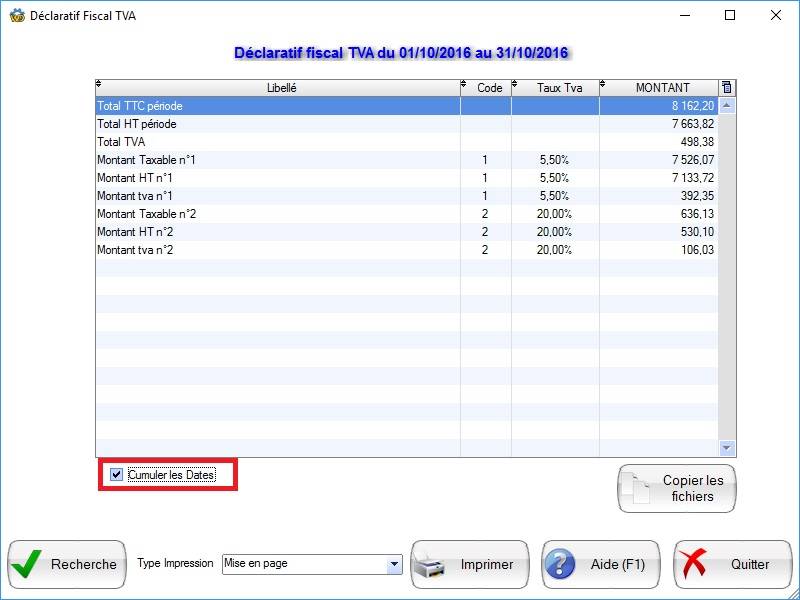Sort by the MONTANT column header

(662, 88)
